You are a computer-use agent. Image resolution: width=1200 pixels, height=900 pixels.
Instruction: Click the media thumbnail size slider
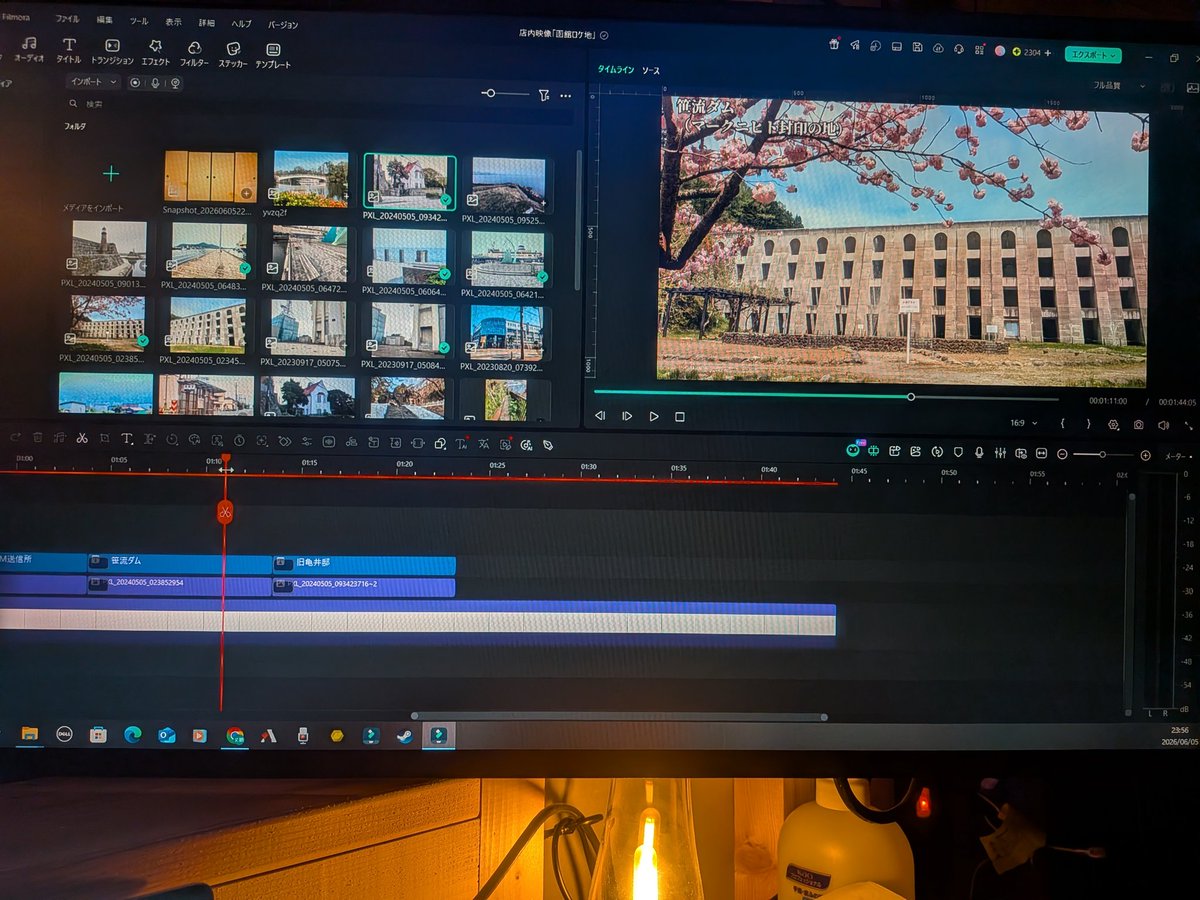(504, 93)
